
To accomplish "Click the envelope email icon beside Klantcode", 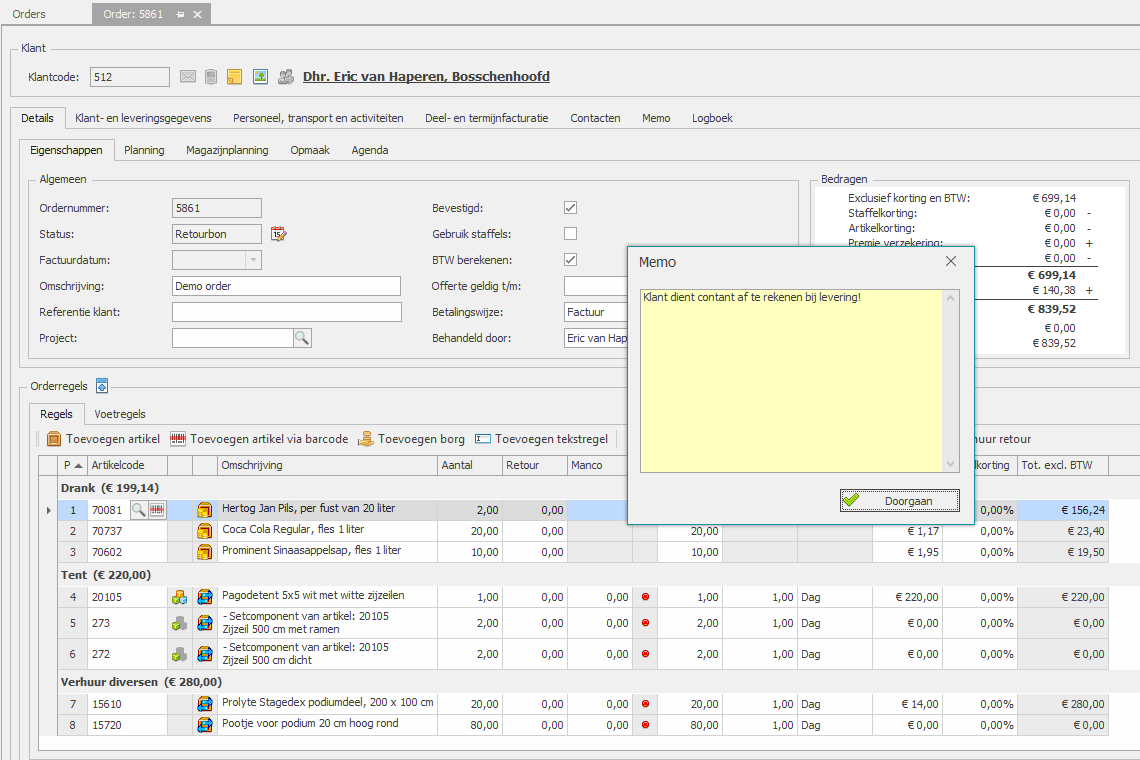I will (x=188, y=76).
